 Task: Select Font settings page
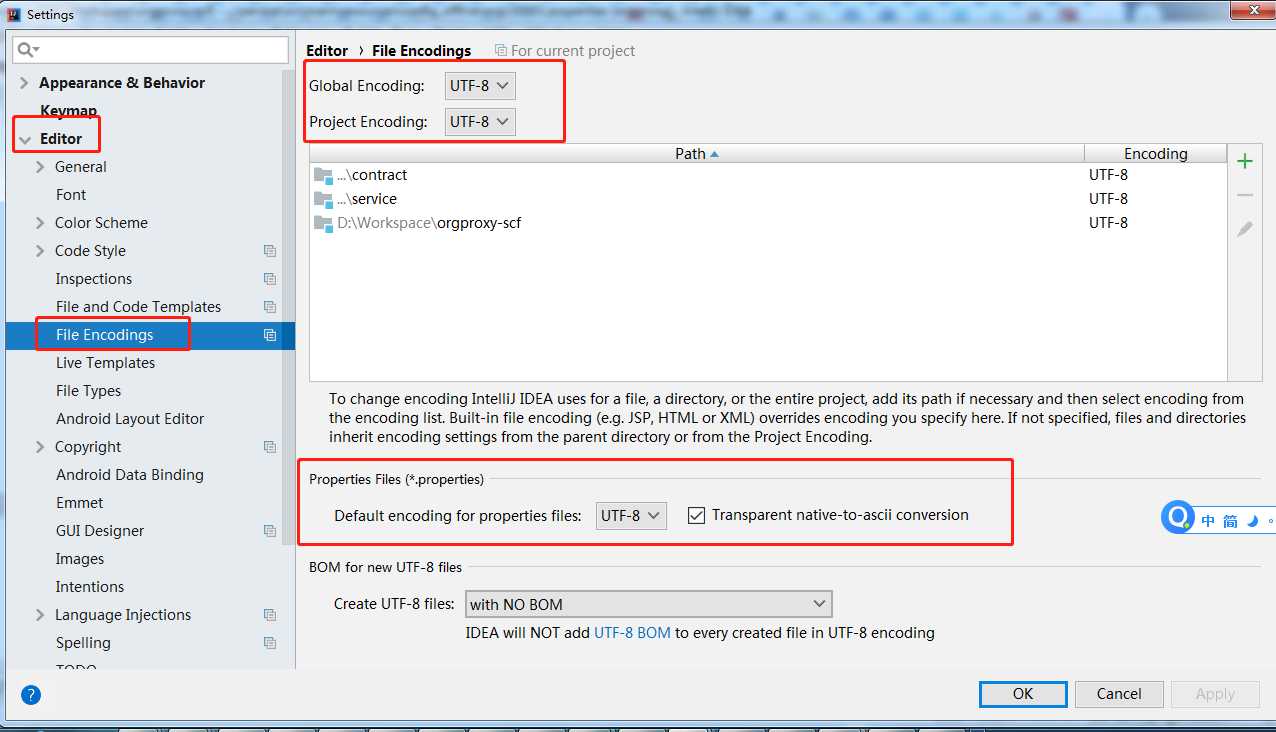(71, 195)
